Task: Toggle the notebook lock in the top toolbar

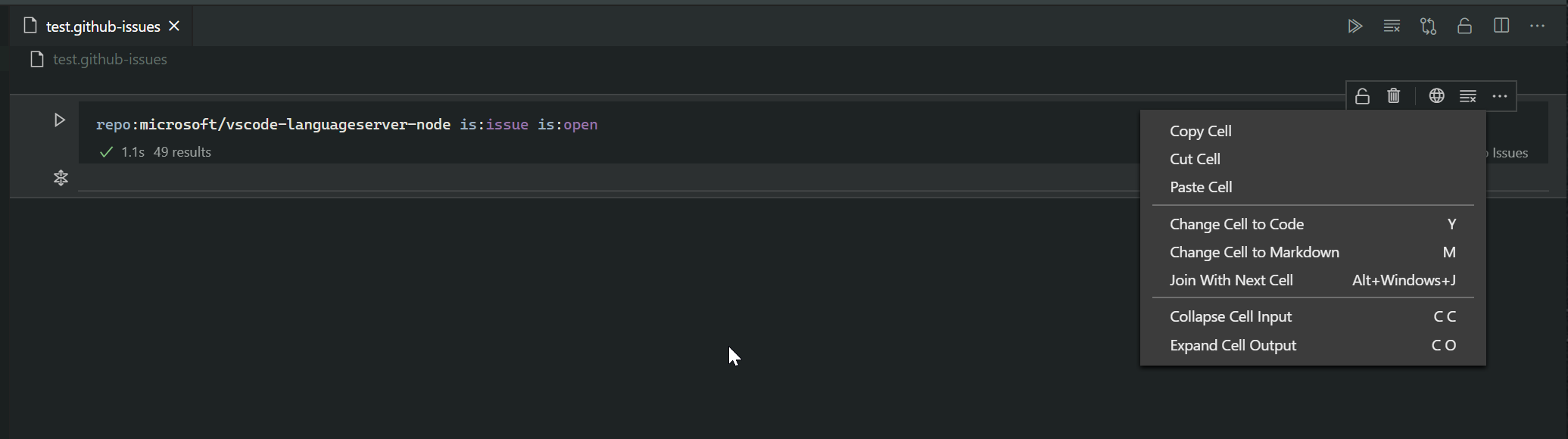Action: tap(1464, 26)
